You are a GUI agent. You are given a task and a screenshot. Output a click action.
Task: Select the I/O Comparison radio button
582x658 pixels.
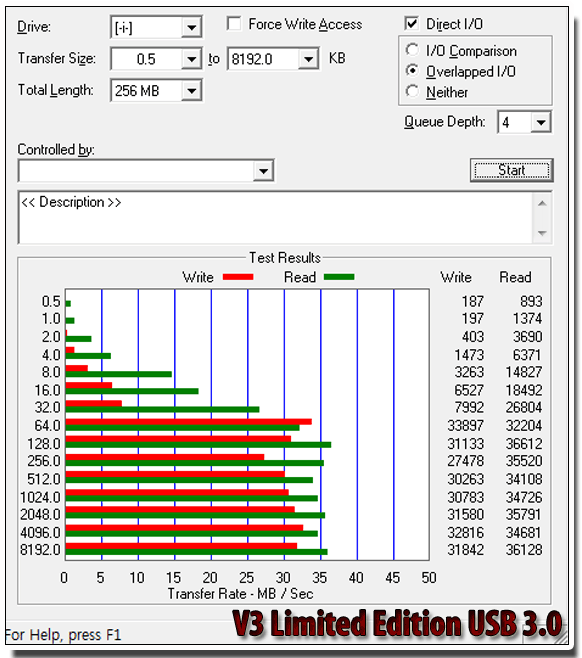pos(412,50)
